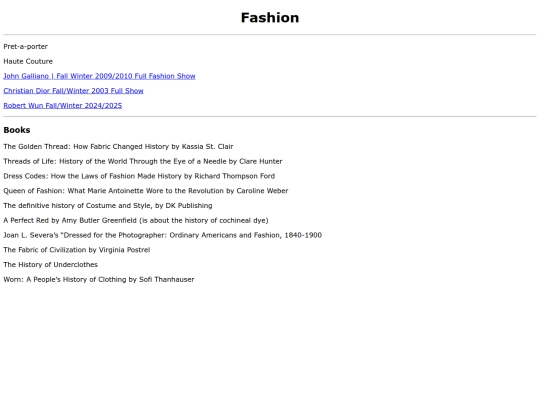Click A Perfect Red by Amy Butler Greenfield
The width and height of the screenshot is (540, 405).
pyautogui.click(x=136, y=220)
